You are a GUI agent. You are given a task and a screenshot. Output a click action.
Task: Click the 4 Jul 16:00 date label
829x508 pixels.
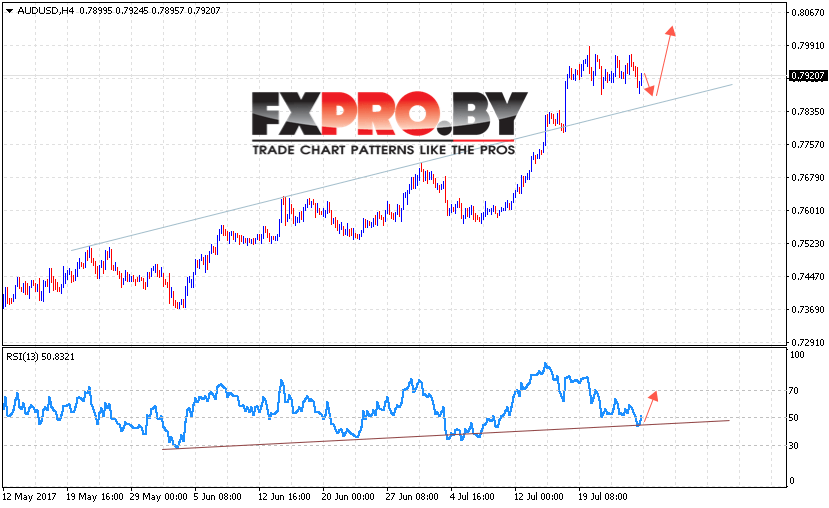pyautogui.click(x=472, y=497)
